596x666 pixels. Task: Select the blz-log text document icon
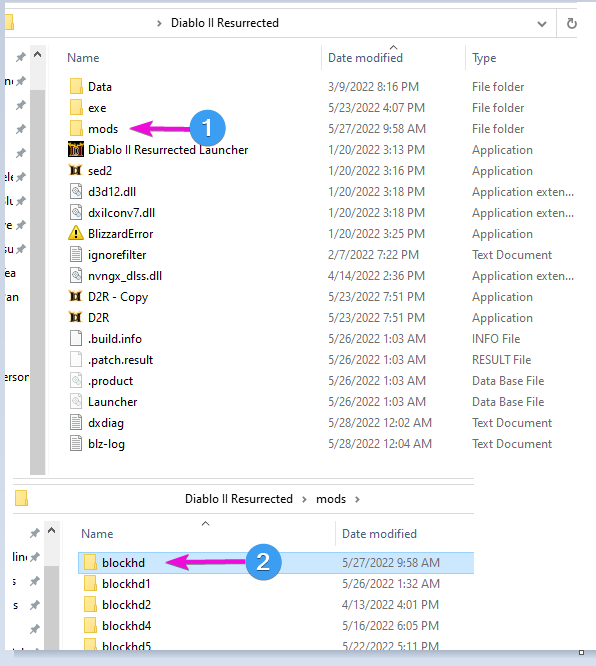76,443
